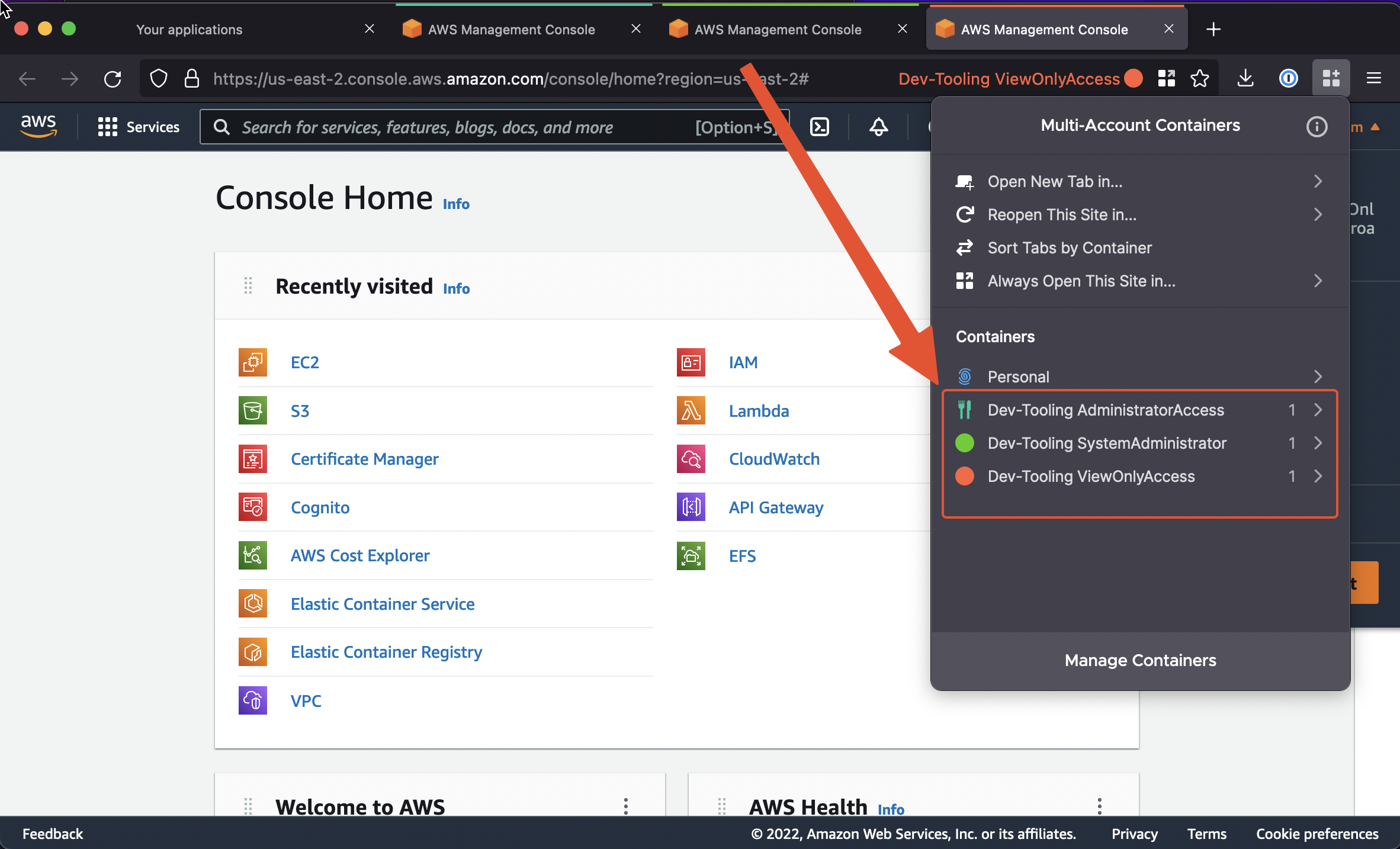Open the AWS CloudShell icon
1400x849 pixels.
820,127
